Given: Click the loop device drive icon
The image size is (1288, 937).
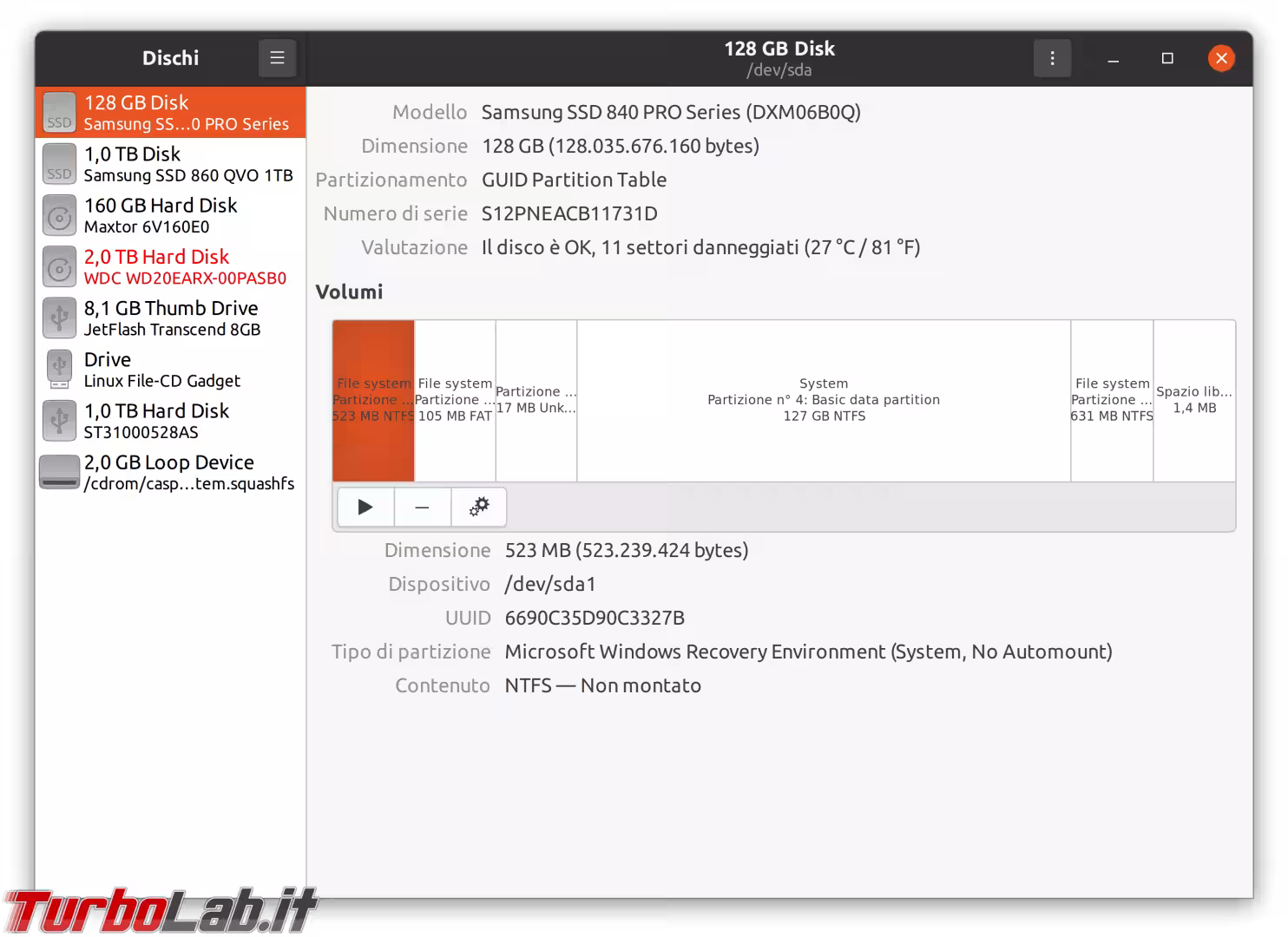Looking at the screenshot, I should pyautogui.click(x=59, y=472).
